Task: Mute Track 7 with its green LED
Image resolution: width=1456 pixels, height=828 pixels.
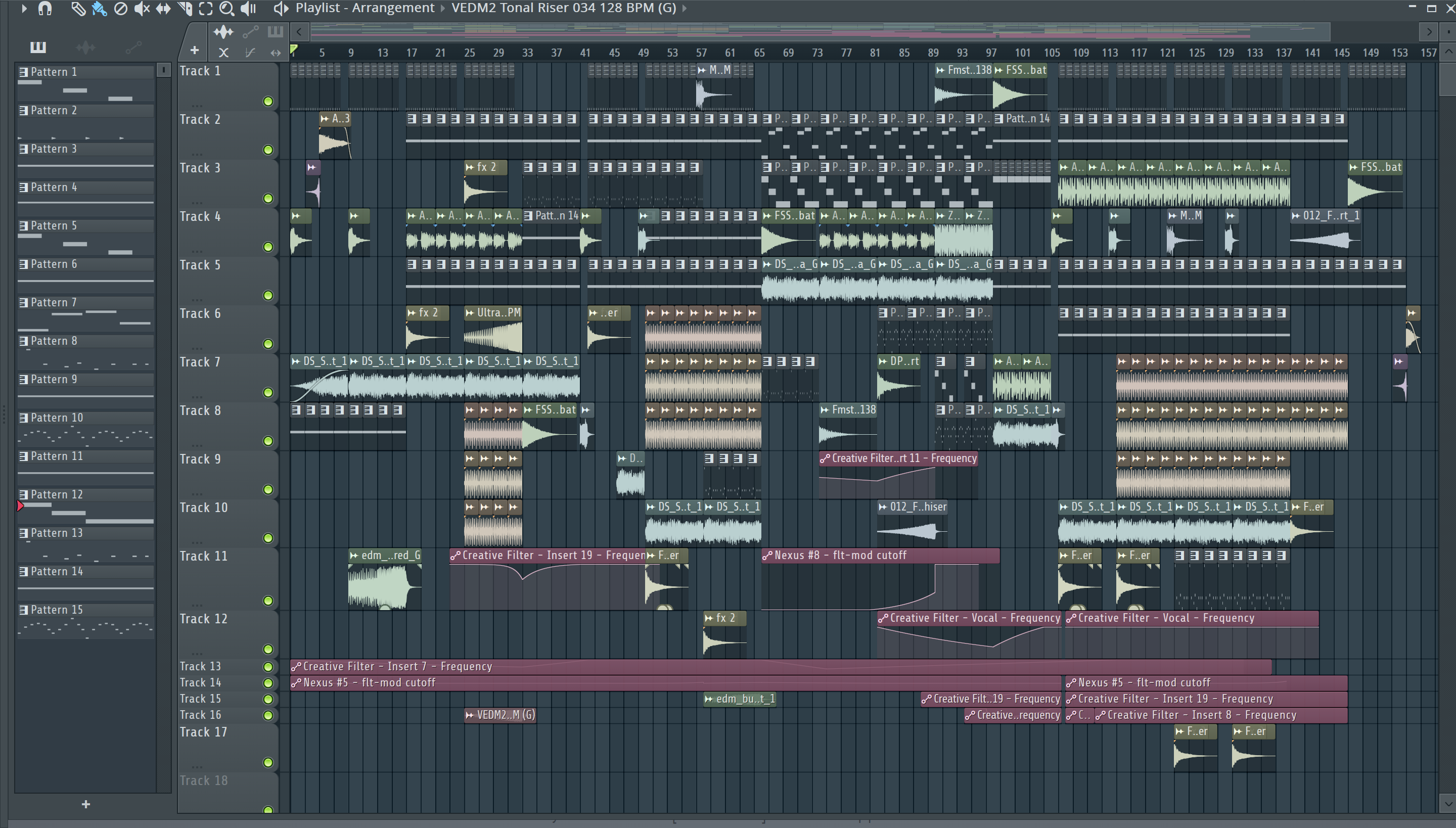Action: [268, 392]
